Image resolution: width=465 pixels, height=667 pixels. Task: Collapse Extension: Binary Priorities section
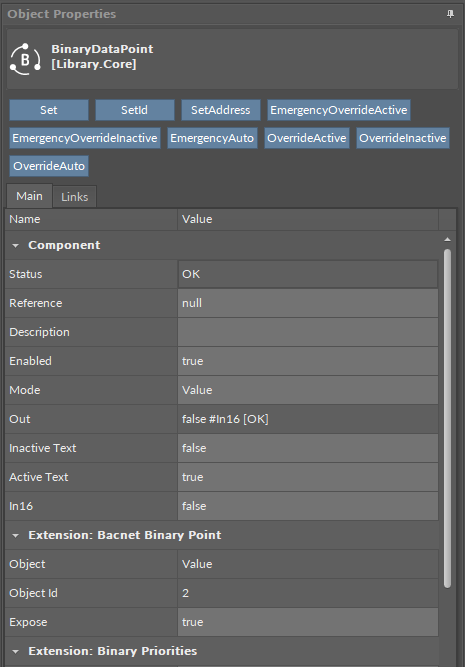16,651
